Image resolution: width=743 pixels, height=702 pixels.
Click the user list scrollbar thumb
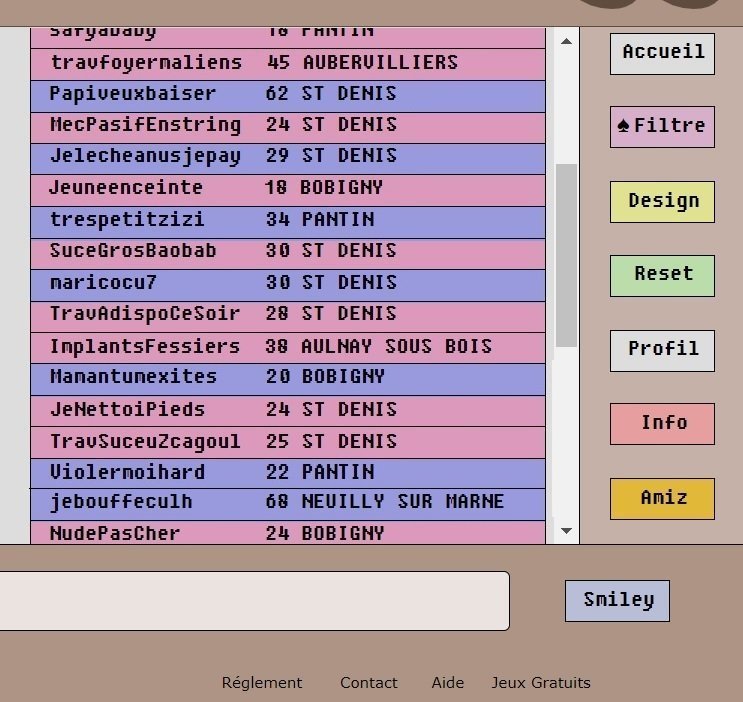pos(566,255)
